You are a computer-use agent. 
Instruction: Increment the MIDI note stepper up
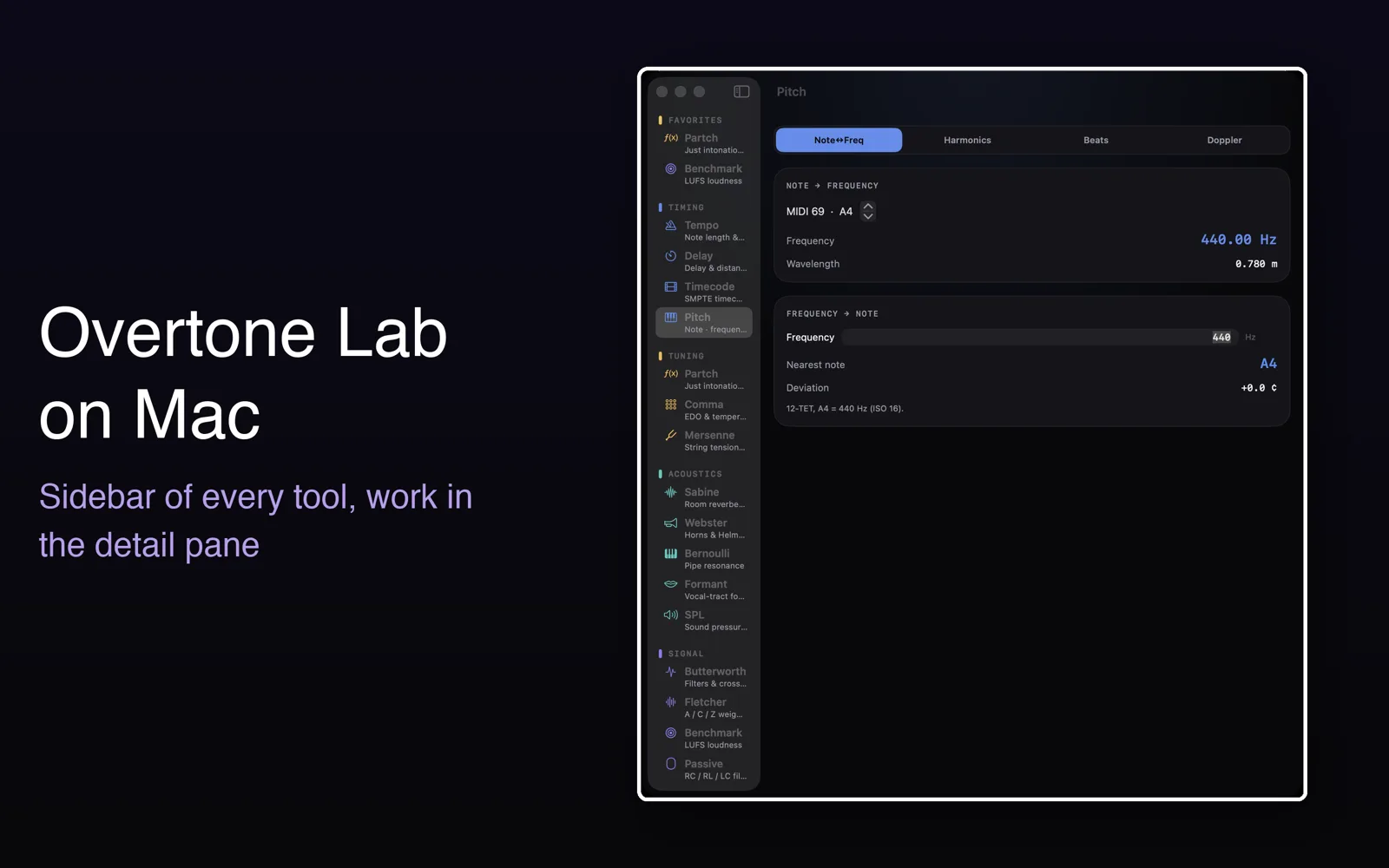coord(868,207)
